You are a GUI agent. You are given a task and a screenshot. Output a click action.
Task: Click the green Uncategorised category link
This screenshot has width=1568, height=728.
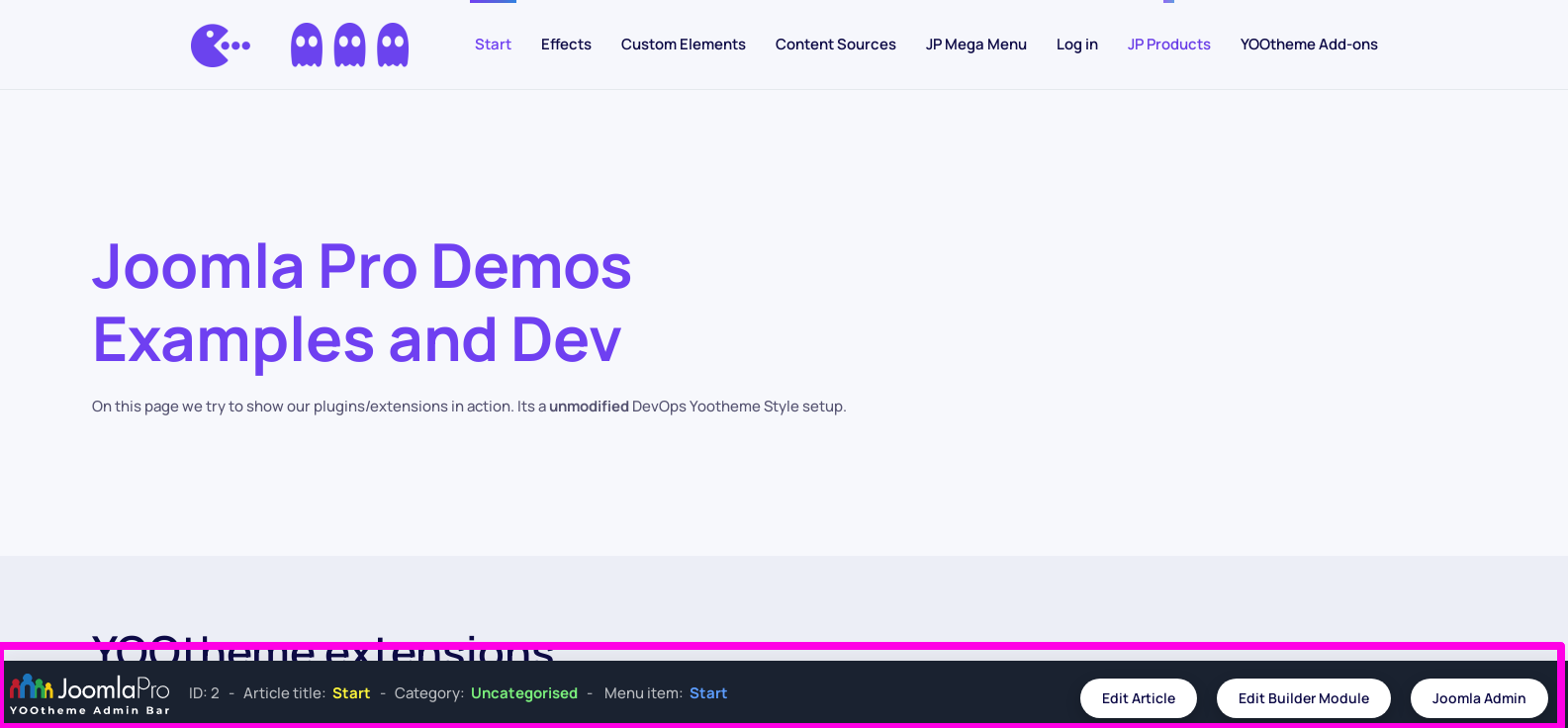524,693
